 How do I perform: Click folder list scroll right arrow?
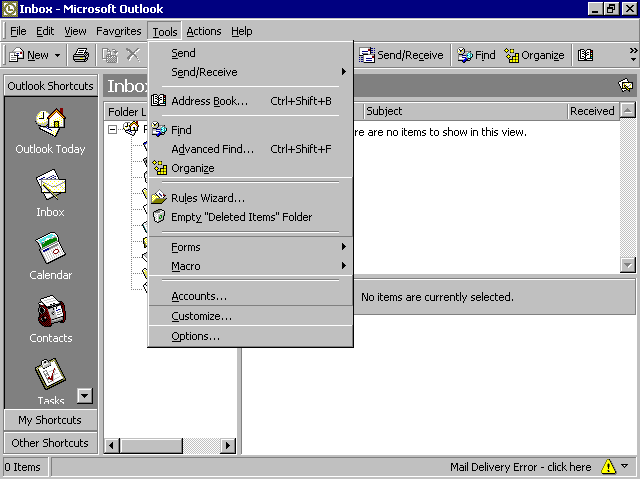click(228, 445)
